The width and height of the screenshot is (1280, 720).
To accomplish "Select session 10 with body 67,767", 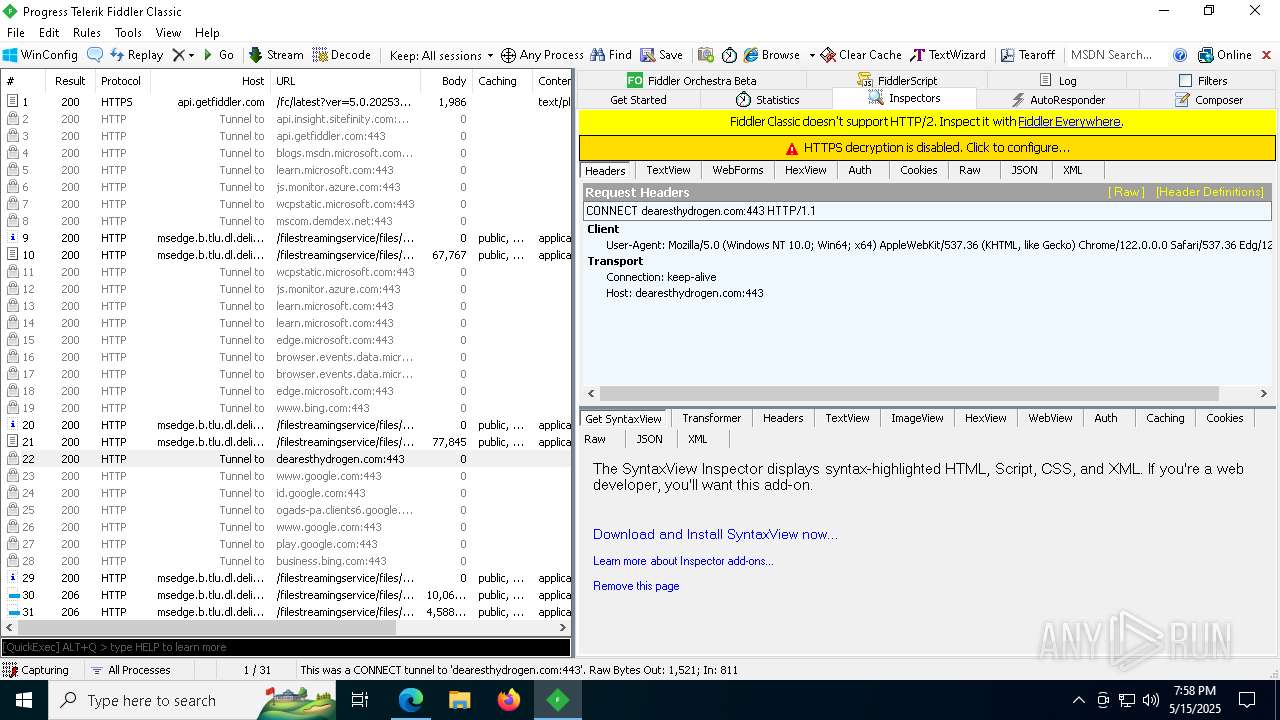I will (286, 255).
